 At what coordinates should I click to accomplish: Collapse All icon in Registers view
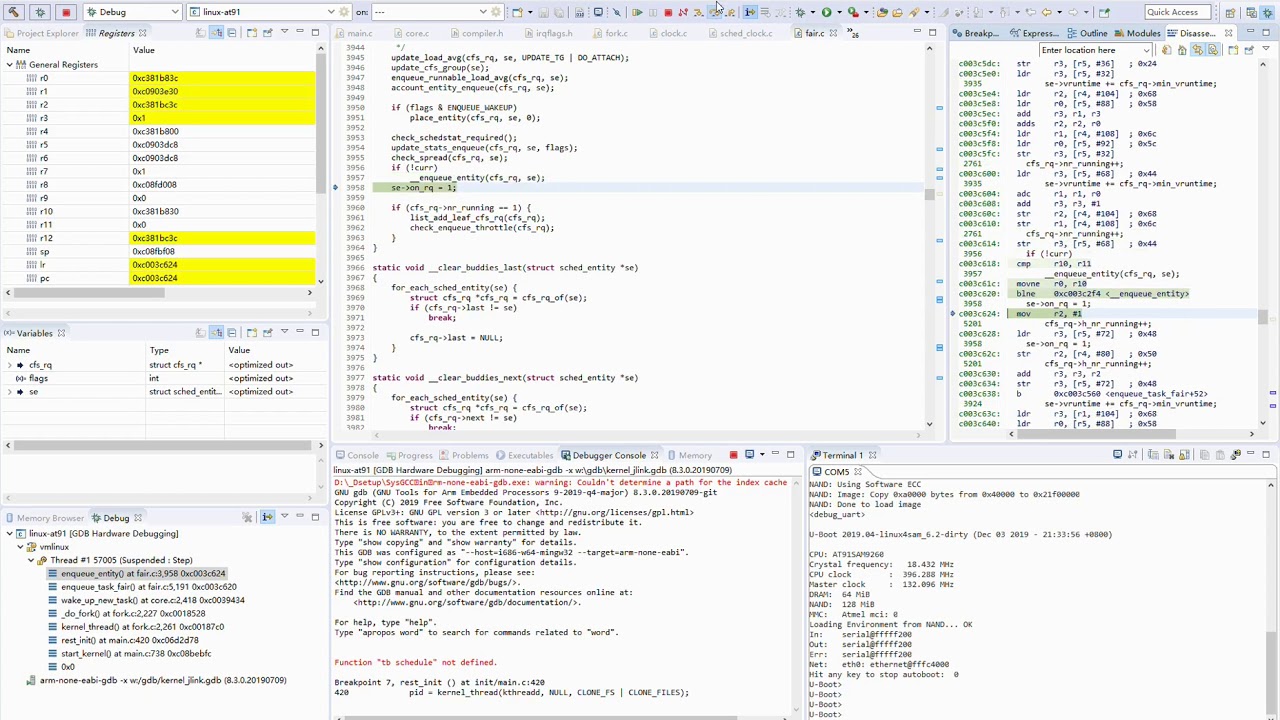[232, 33]
